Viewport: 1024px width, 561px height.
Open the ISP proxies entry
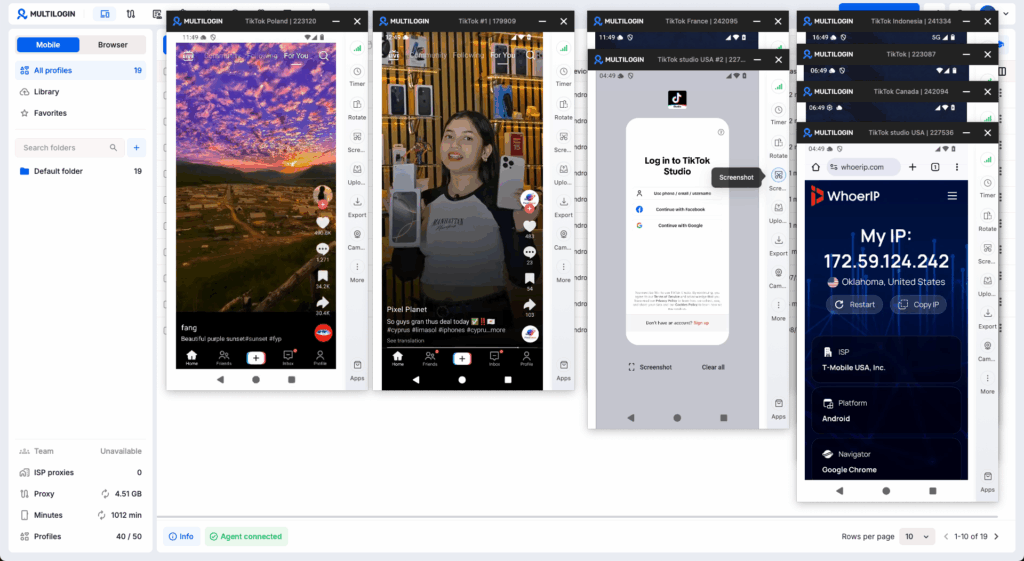81,472
